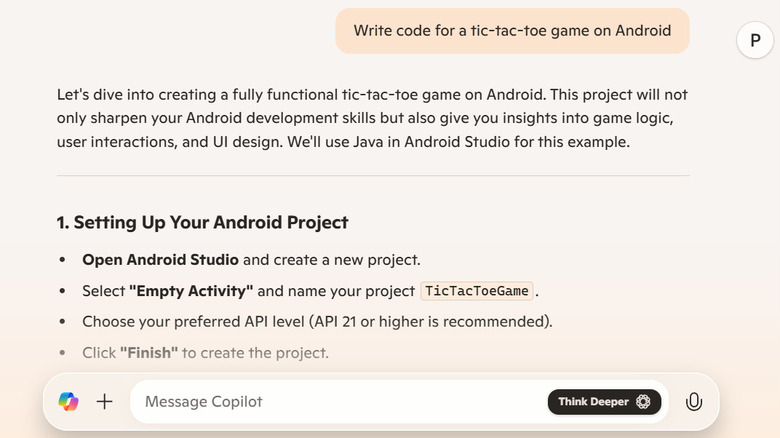Click the "to create the project" text
The image size is (780, 438).
pyautogui.click(x=255, y=353)
